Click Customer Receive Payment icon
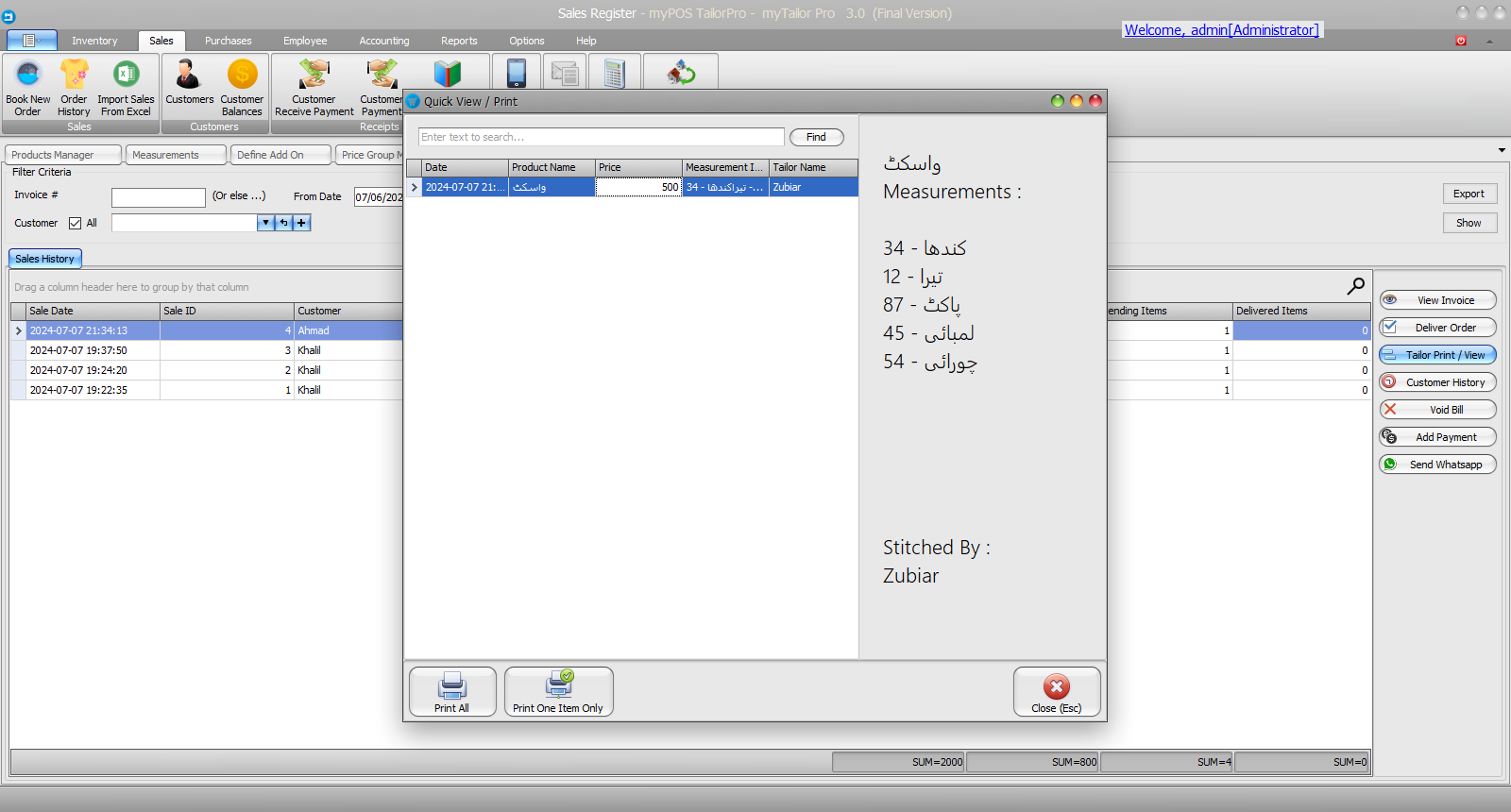The image size is (1511, 812). pyautogui.click(x=314, y=76)
